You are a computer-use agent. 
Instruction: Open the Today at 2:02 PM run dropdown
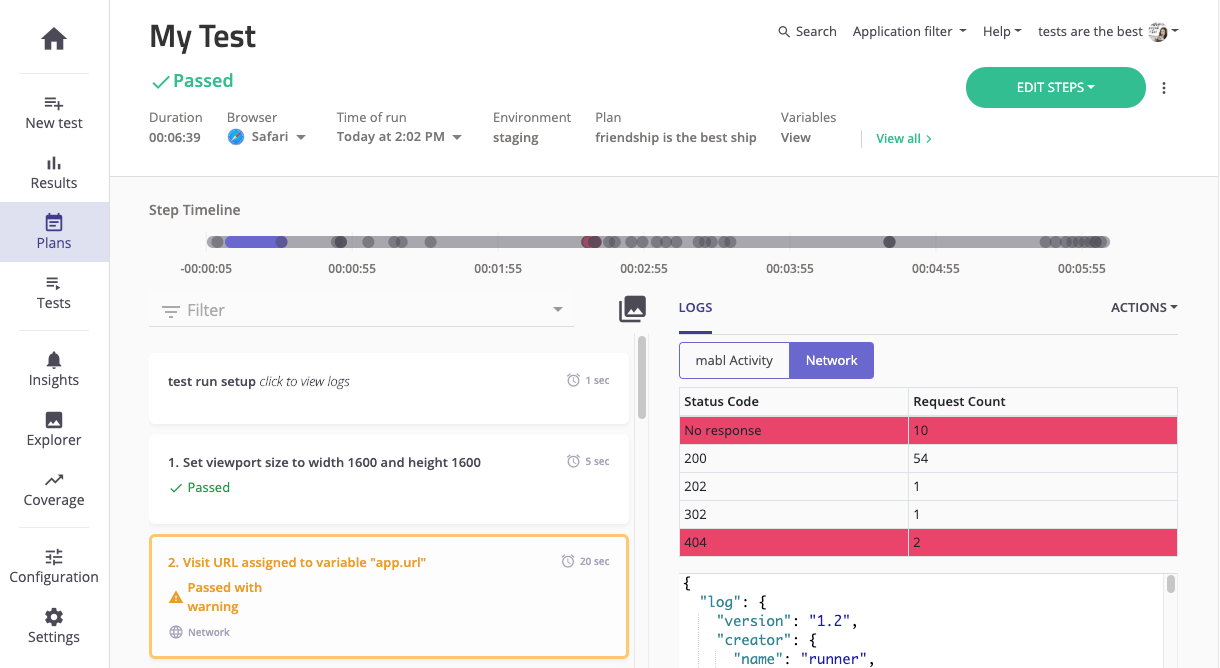click(x=399, y=137)
